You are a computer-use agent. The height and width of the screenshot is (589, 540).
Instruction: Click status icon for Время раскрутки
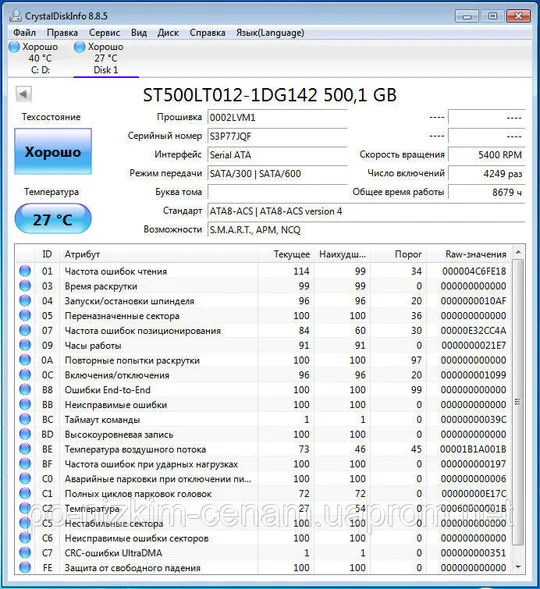click(25, 286)
